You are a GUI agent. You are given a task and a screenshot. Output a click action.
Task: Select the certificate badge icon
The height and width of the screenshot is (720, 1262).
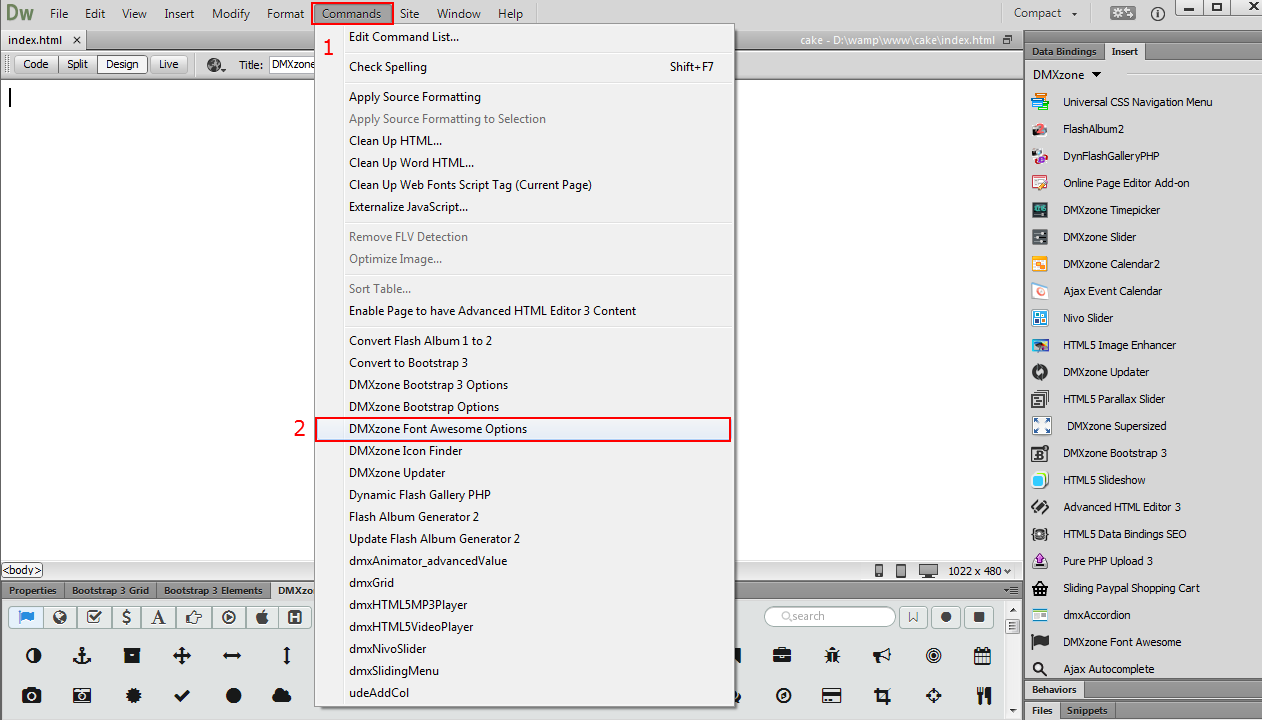[132, 695]
